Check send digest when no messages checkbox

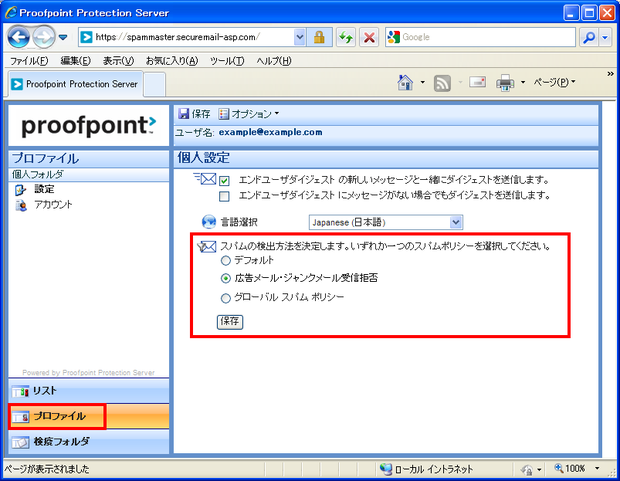click(224, 196)
